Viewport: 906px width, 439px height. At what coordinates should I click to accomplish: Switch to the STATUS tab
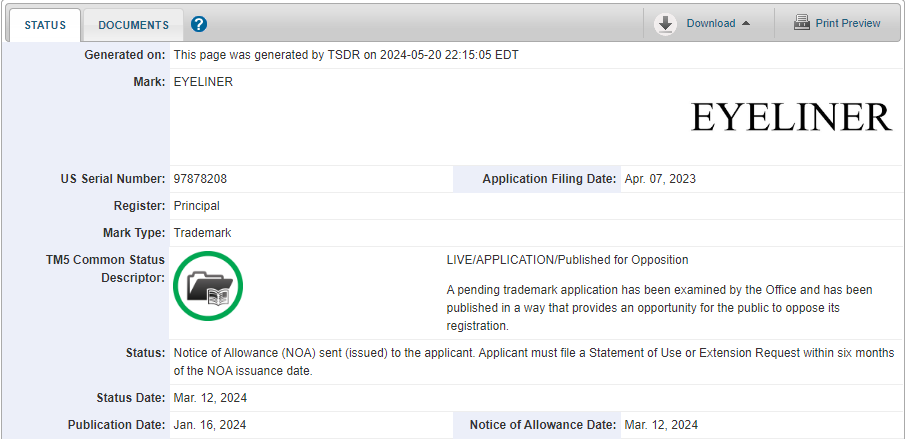pos(45,24)
